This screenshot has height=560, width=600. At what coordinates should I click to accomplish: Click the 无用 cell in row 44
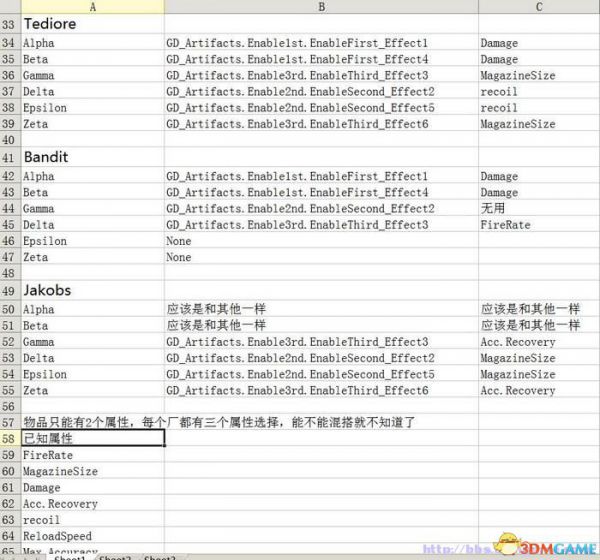539,209
